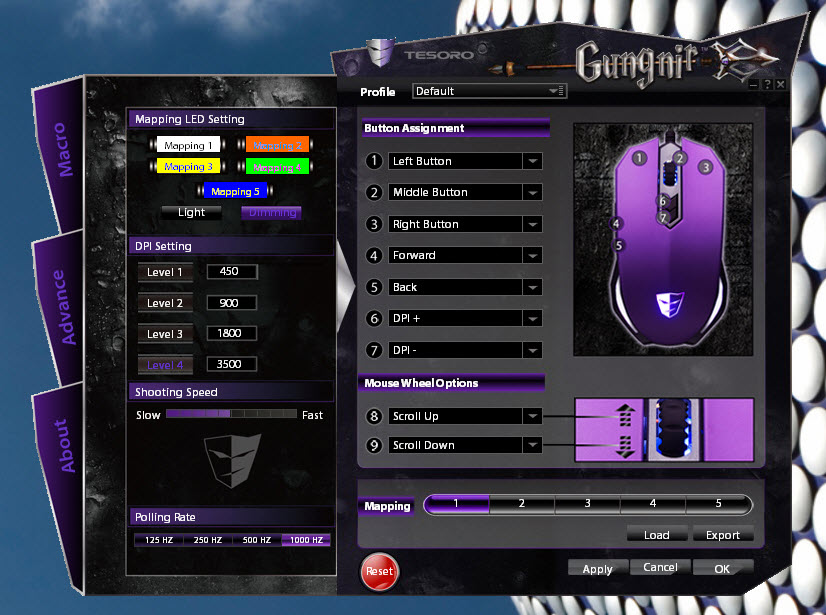Click the Level 1 DPI field showing 450
Screen dimensions: 826x615
(x=232, y=271)
